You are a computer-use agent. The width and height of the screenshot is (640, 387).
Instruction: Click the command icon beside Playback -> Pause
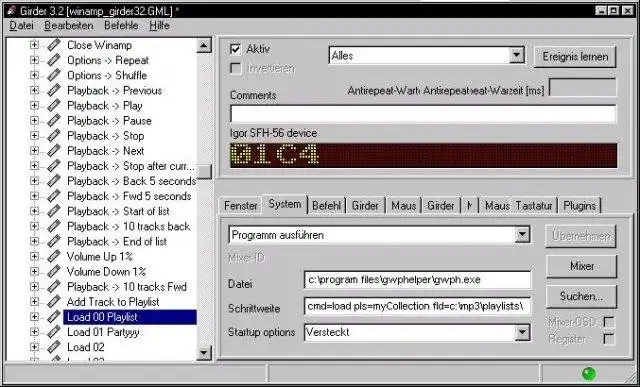[54, 120]
